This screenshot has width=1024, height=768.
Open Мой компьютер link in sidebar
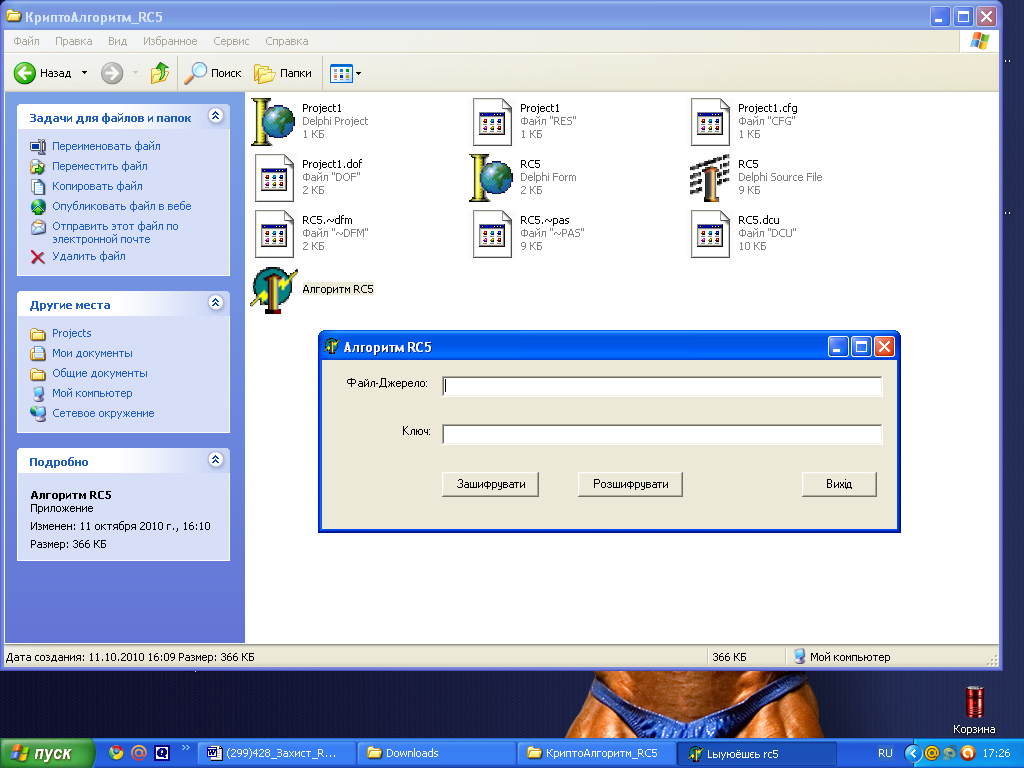click(92, 394)
